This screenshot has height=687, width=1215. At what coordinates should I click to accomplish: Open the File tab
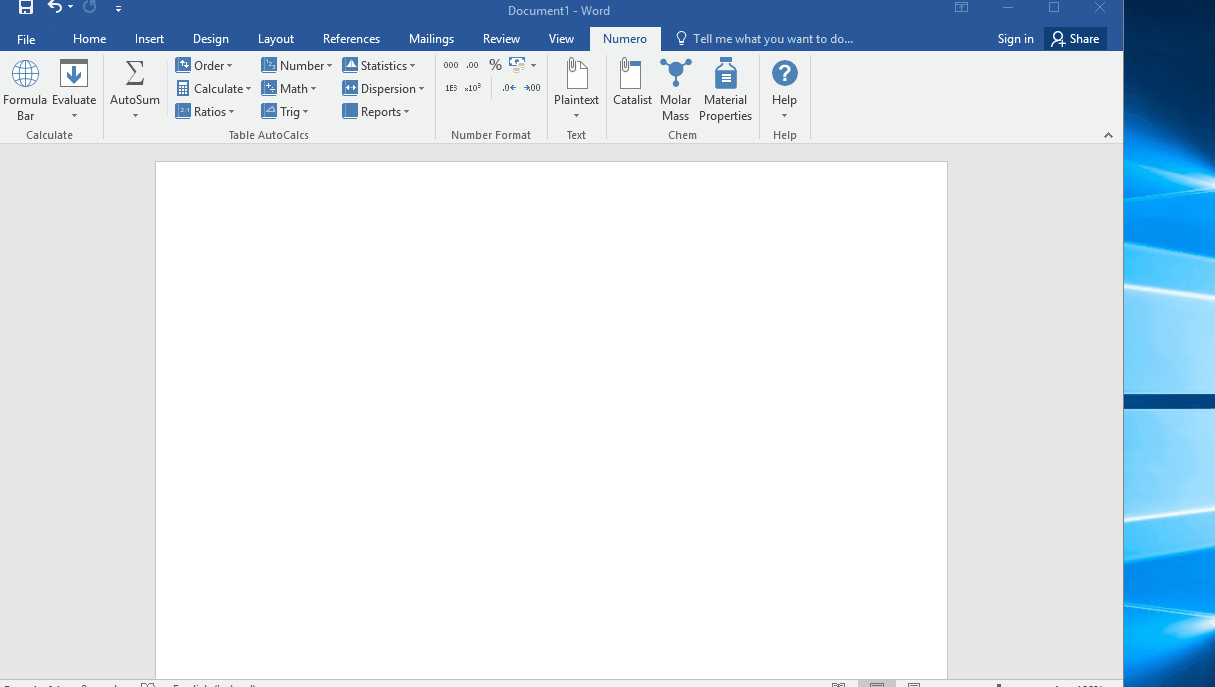pyautogui.click(x=26, y=39)
